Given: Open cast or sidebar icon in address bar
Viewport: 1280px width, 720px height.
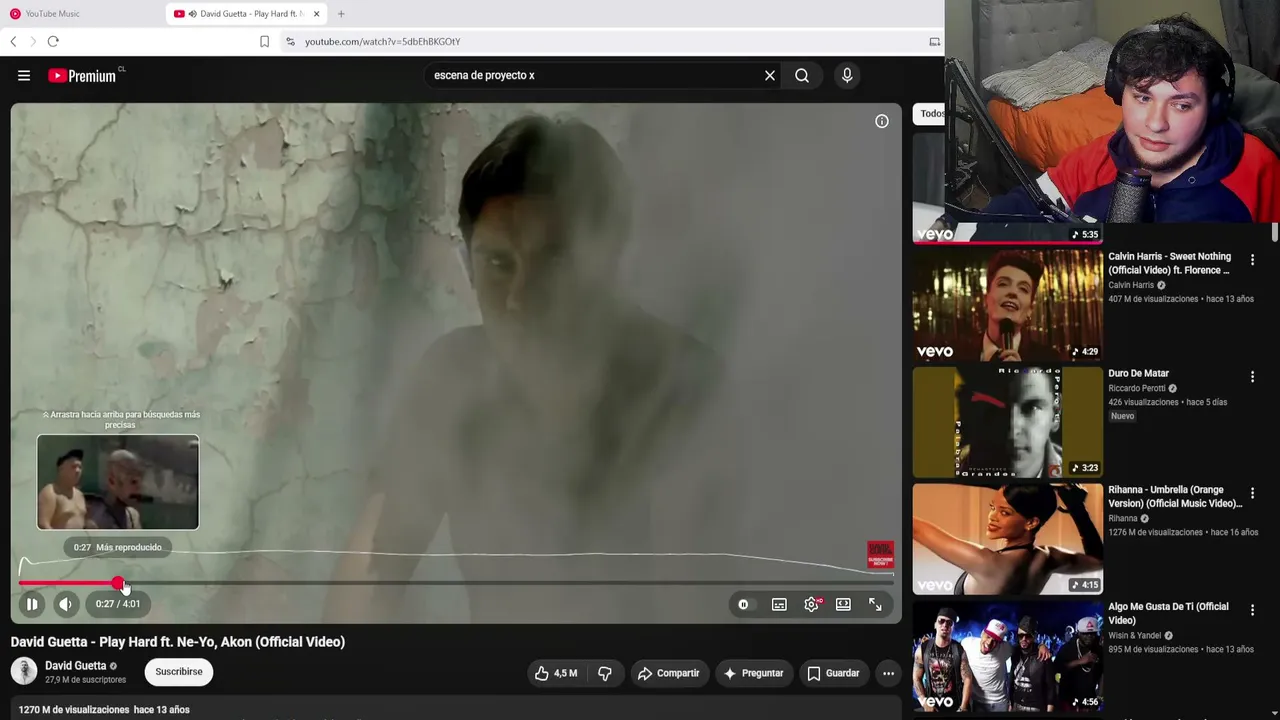Looking at the screenshot, I should (934, 42).
